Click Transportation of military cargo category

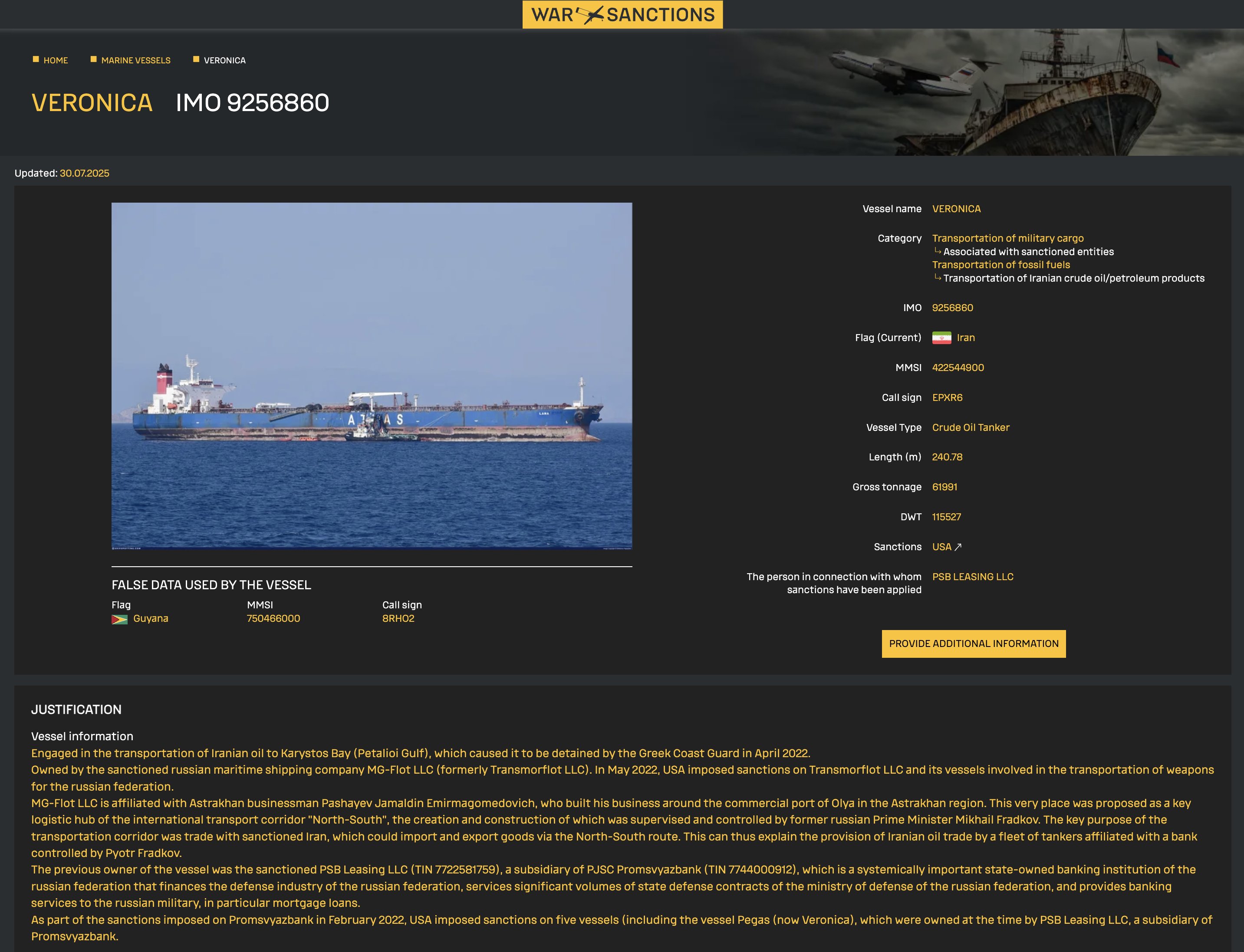[1008, 238]
